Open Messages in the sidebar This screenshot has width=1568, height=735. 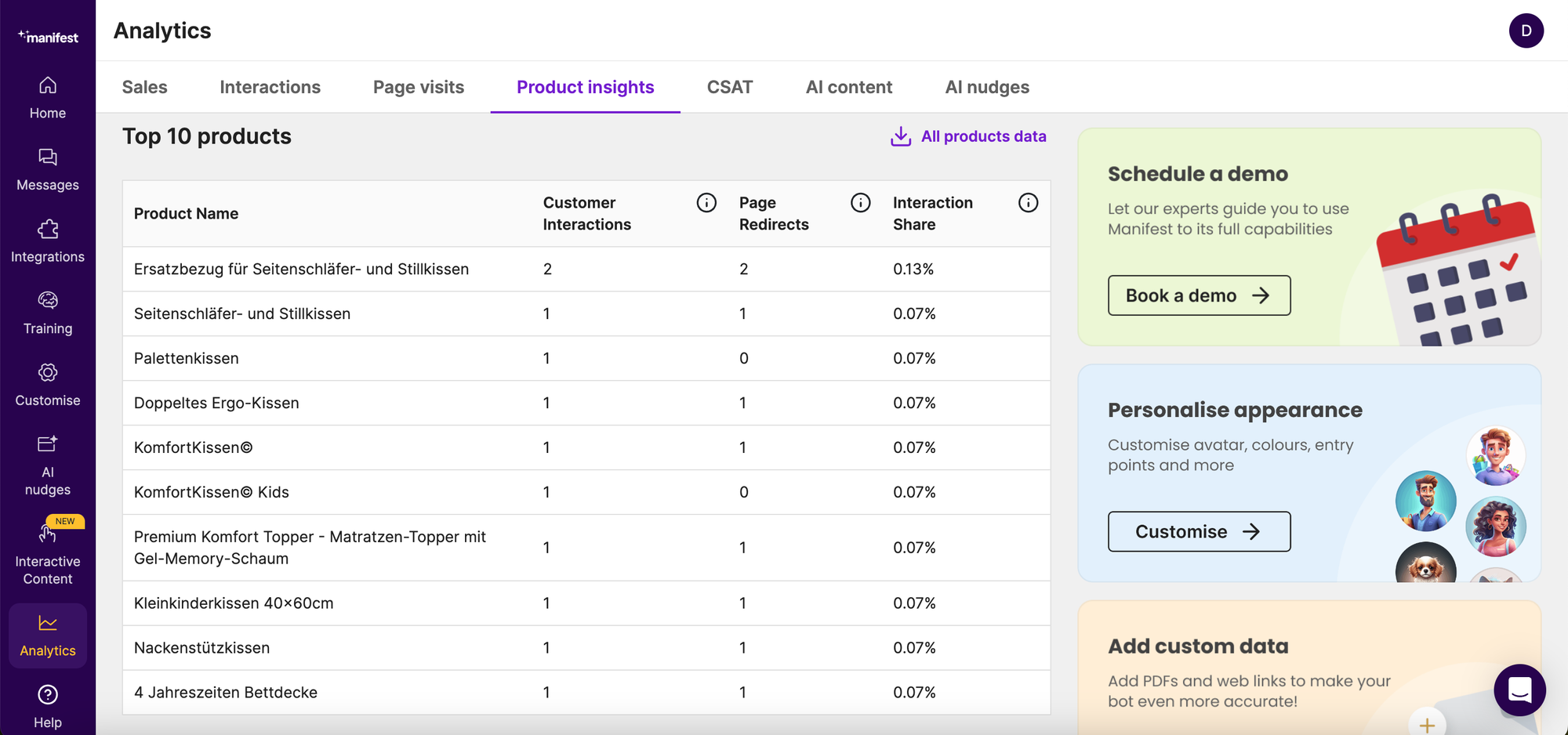click(x=48, y=170)
